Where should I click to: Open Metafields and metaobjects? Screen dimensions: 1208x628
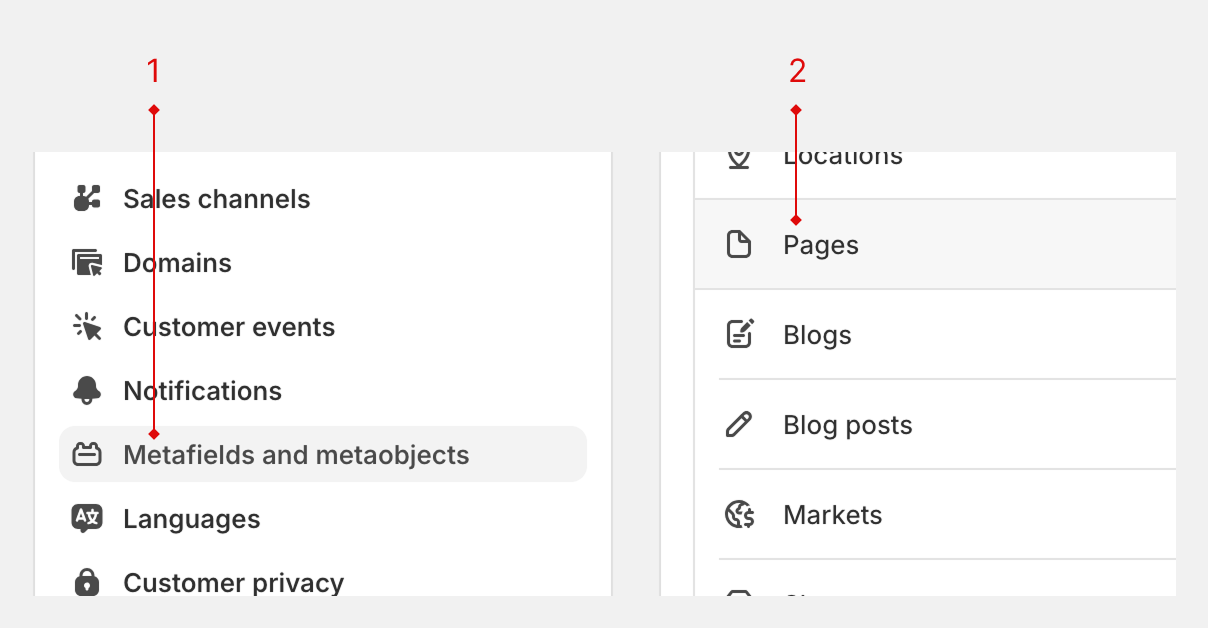tap(296, 455)
